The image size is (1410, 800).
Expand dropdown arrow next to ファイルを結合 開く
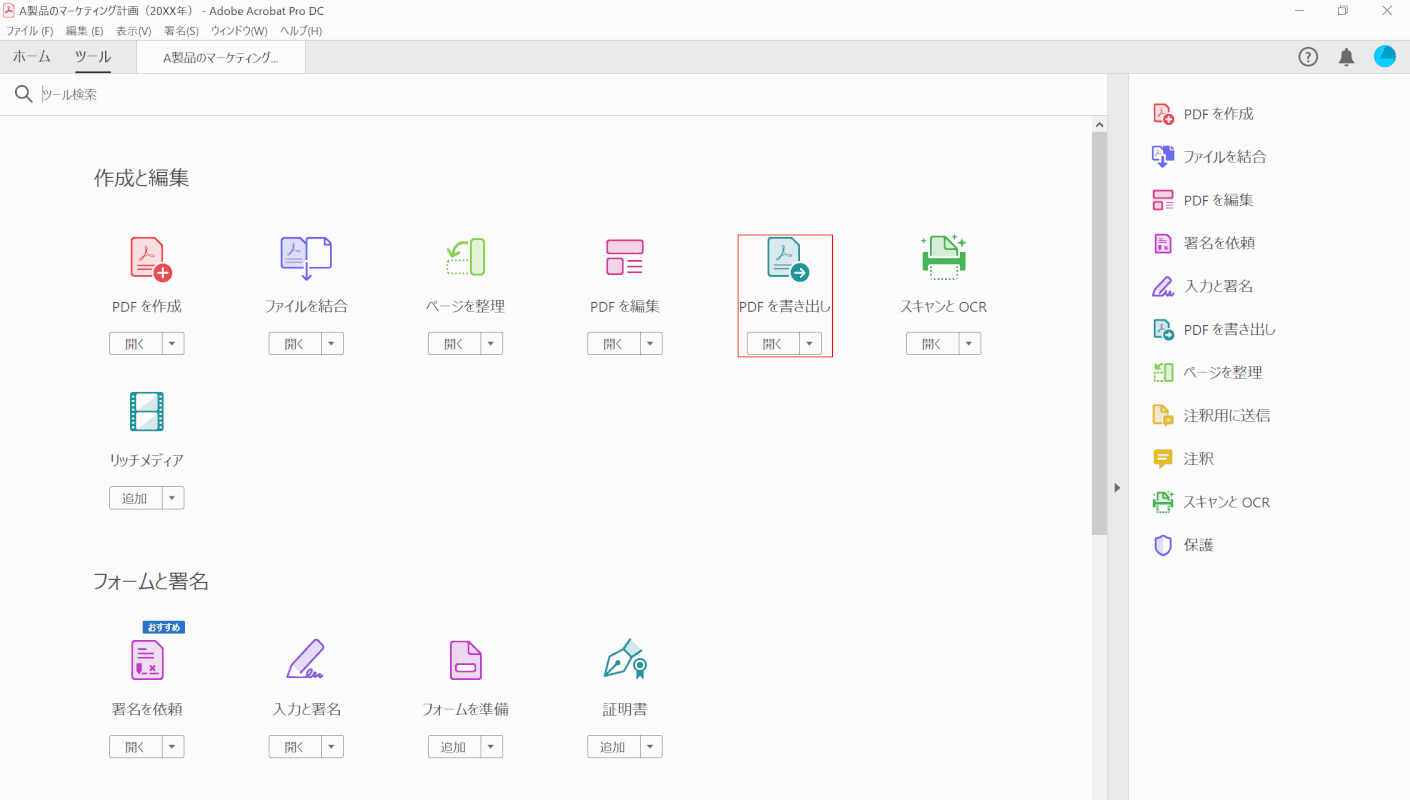[x=332, y=344]
